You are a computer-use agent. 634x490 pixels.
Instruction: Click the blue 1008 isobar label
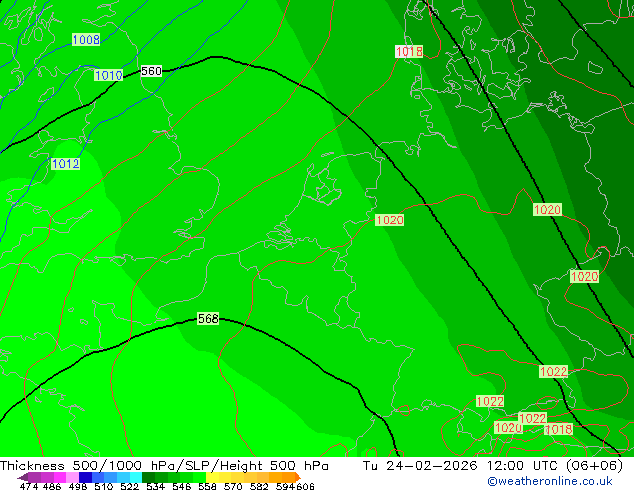click(x=86, y=40)
